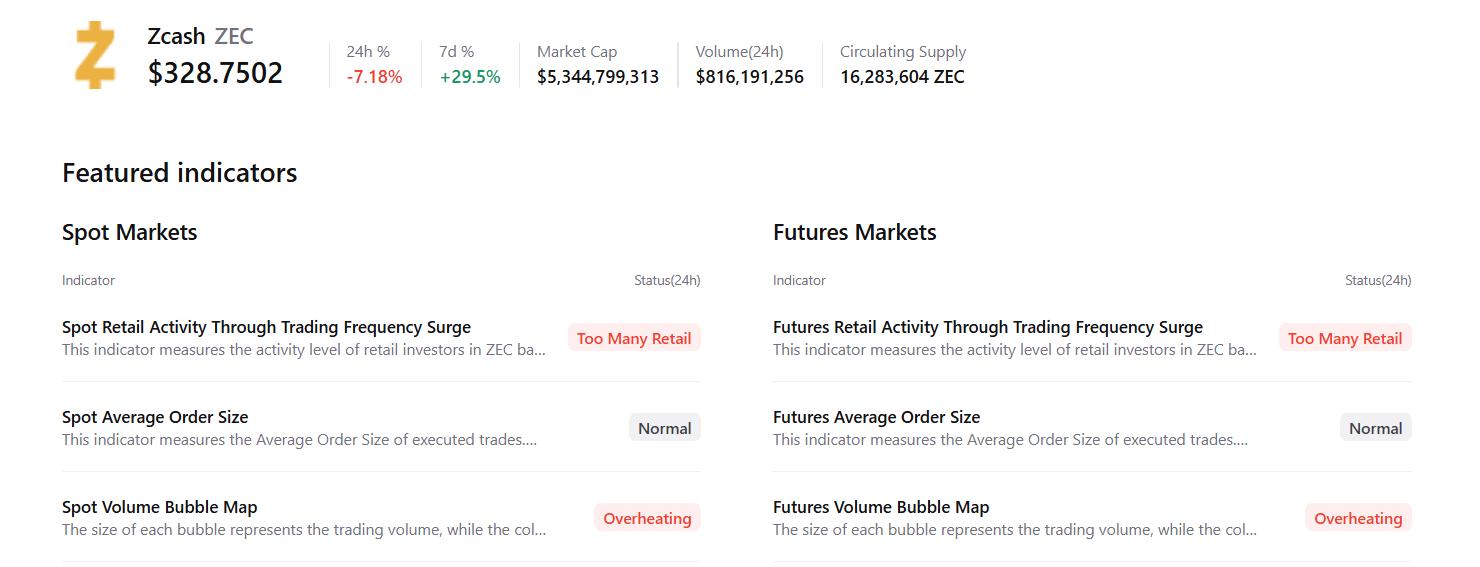Click the Spot Markets section heading
Screen dimensions: 1480x567
(130, 232)
